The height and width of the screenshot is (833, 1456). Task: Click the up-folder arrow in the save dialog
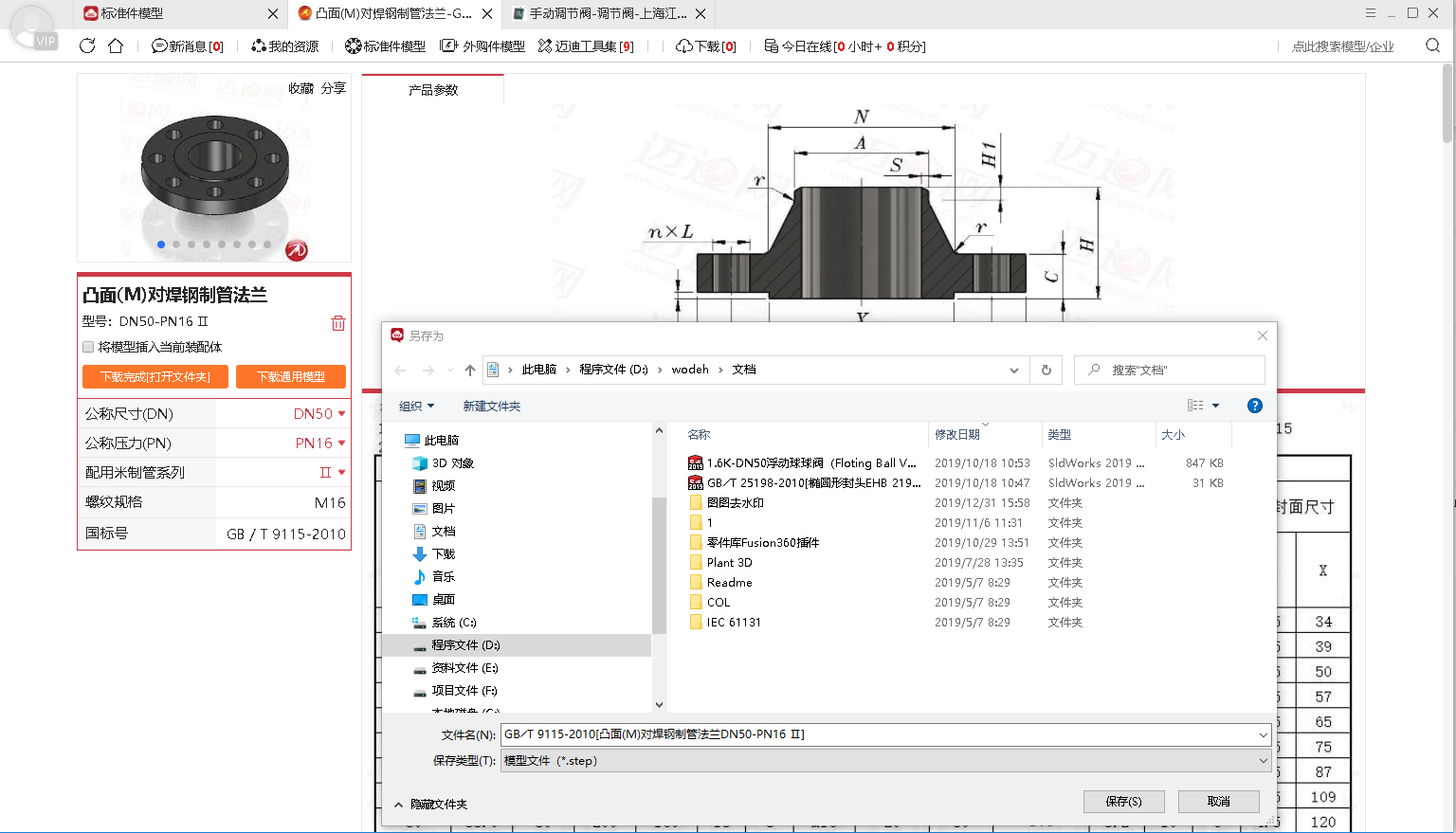[470, 370]
